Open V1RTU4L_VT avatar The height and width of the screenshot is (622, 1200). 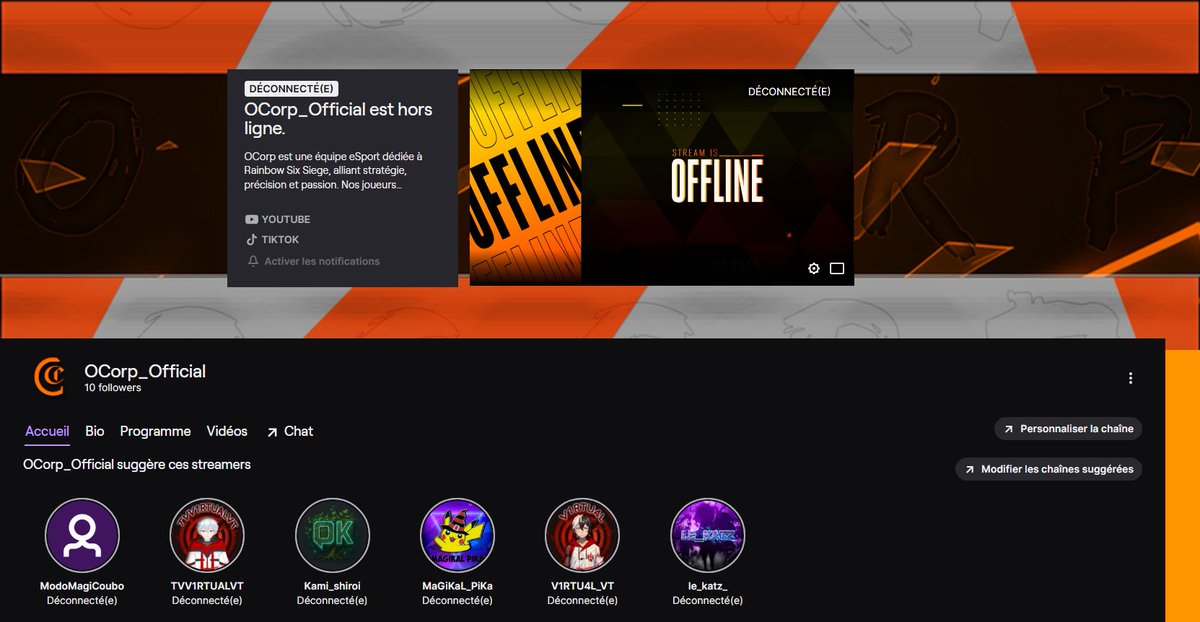(582, 535)
